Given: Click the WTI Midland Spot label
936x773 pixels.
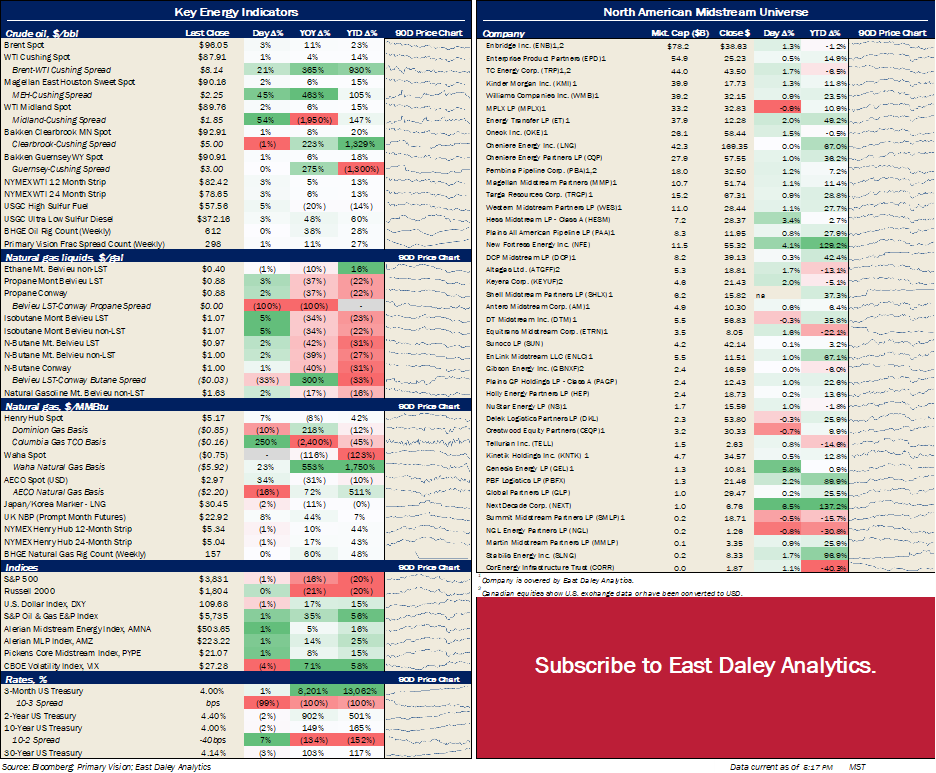Looking at the screenshot, I should [x=38, y=107].
